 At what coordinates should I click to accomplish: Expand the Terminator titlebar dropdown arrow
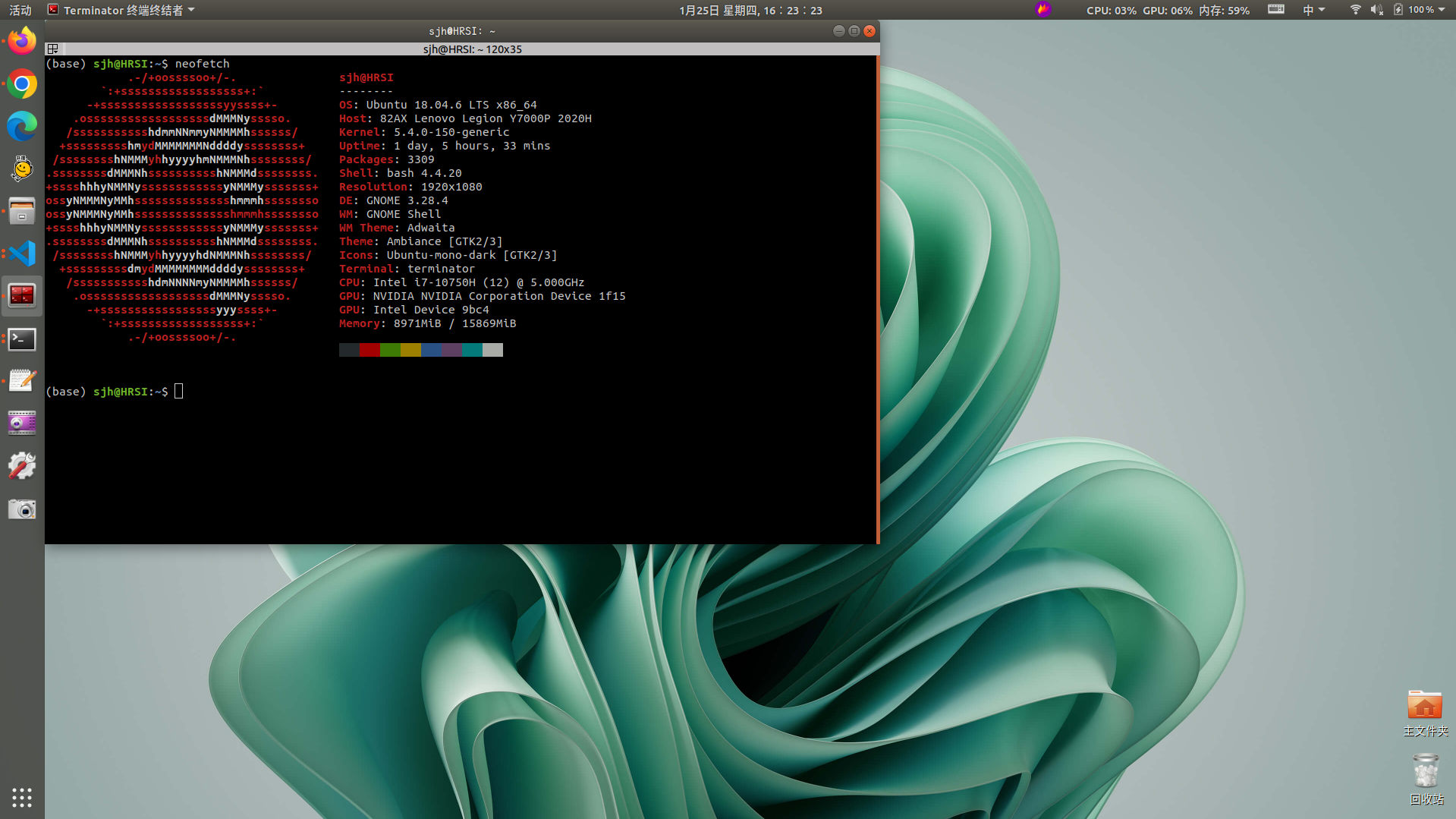(190, 11)
